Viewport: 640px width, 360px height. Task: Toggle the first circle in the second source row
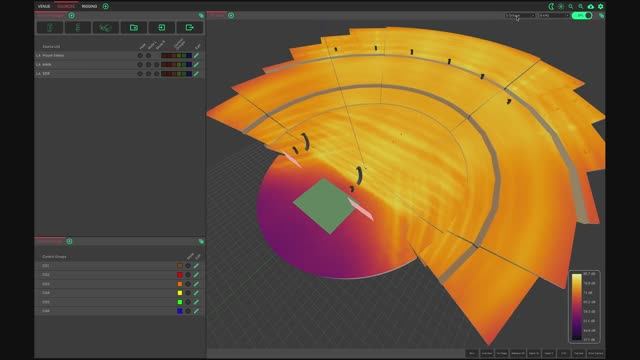click(140, 64)
